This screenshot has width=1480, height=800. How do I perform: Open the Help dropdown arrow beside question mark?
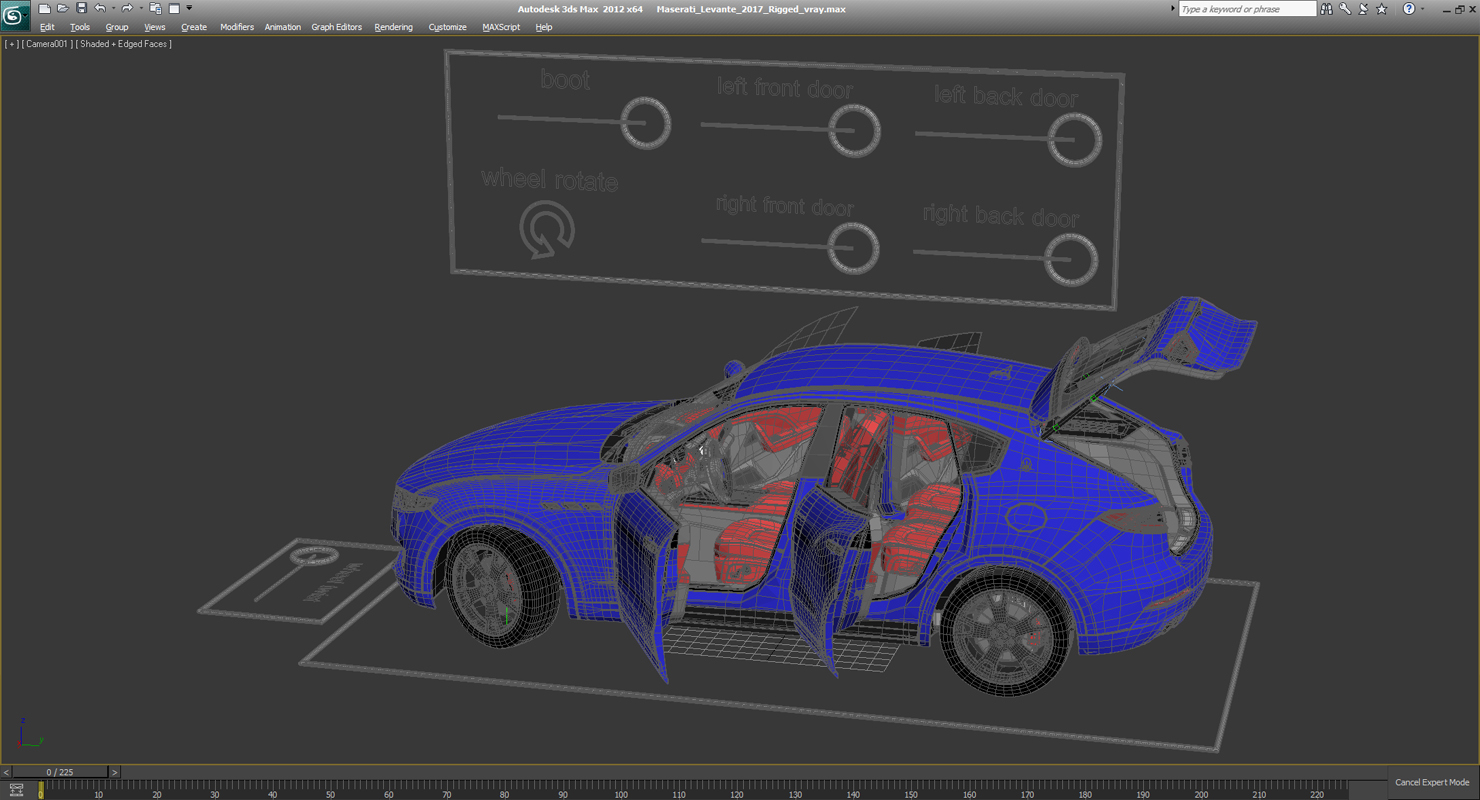click(x=1422, y=9)
